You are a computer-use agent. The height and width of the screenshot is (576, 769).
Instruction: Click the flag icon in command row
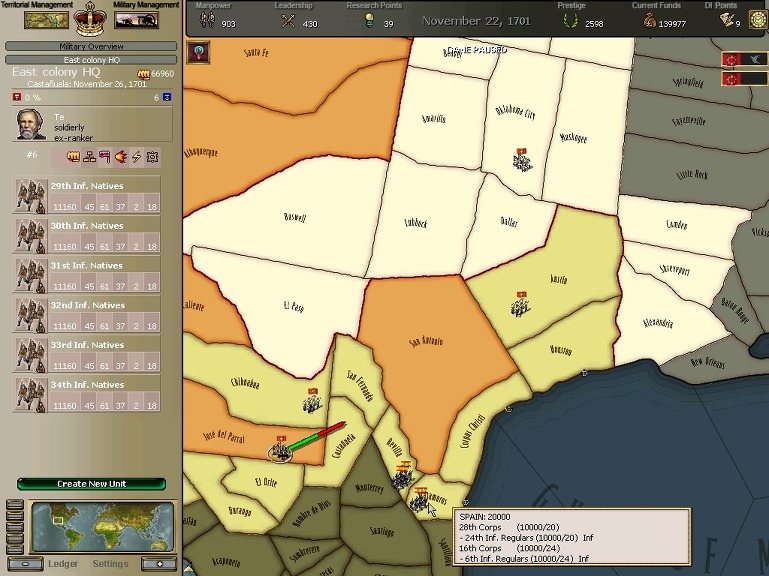click(104, 157)
